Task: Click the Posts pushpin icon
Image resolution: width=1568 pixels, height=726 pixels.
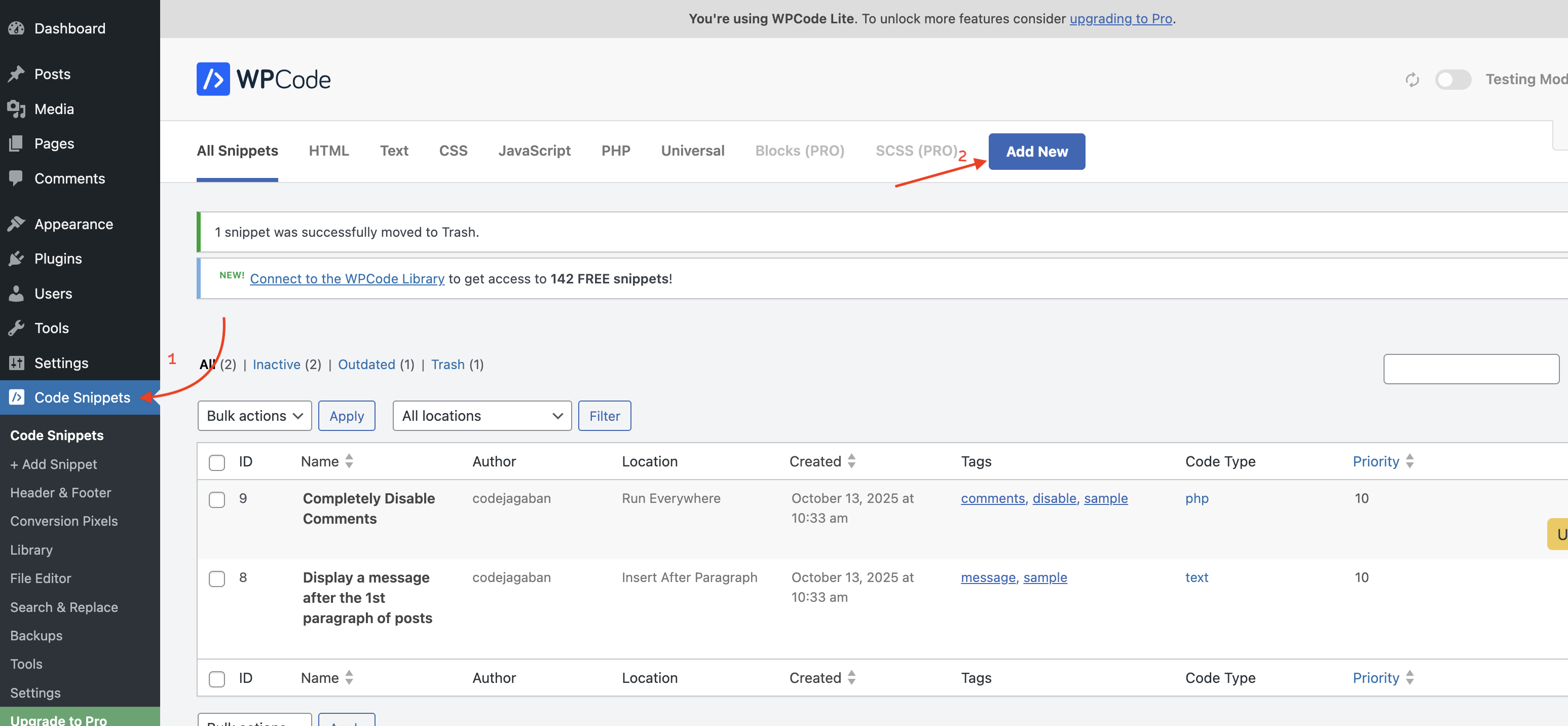Action: (x=16, y=74)
